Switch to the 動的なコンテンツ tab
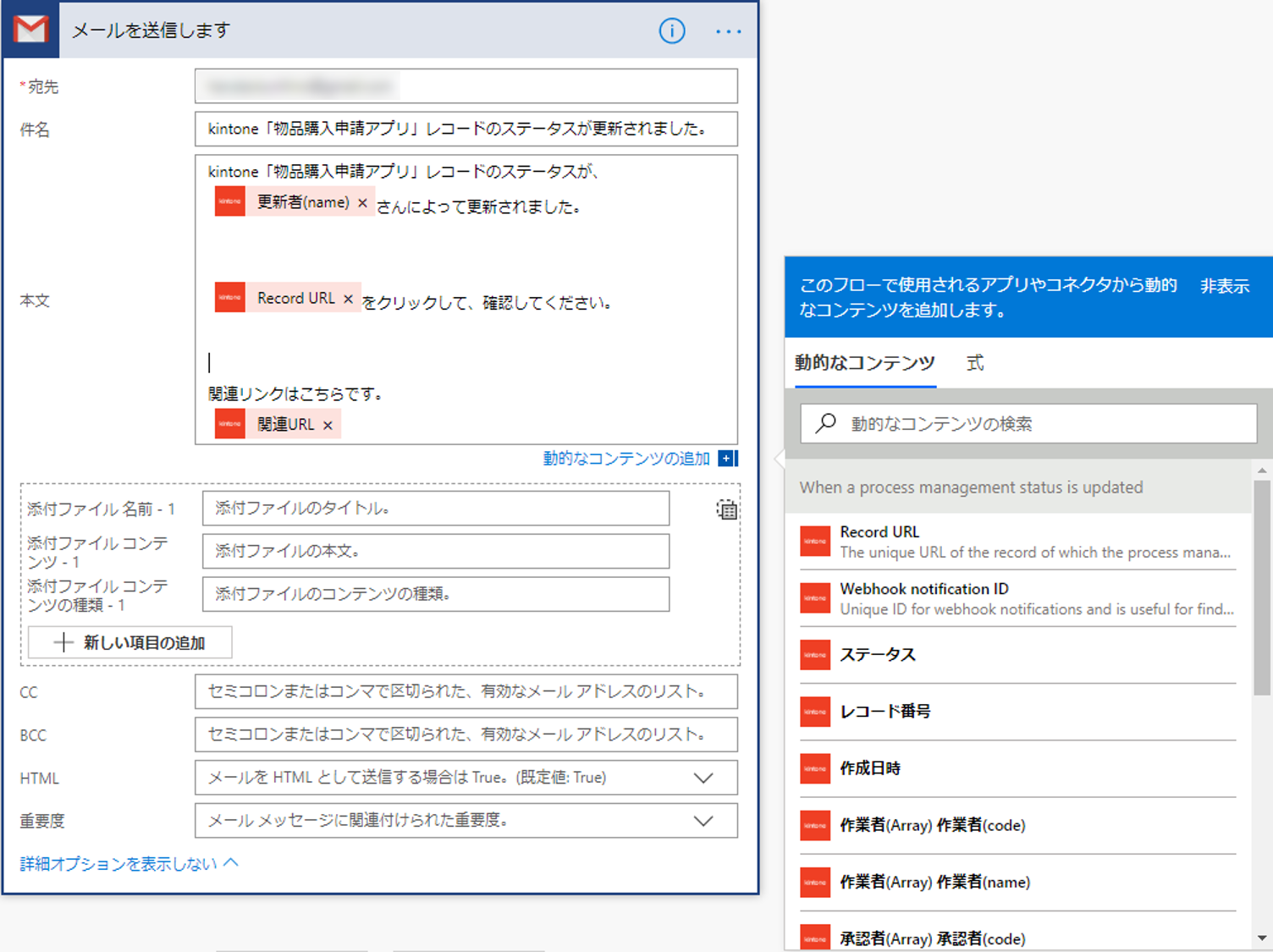The width and height of the screenshot is (1273, 952). pos(864,363)
